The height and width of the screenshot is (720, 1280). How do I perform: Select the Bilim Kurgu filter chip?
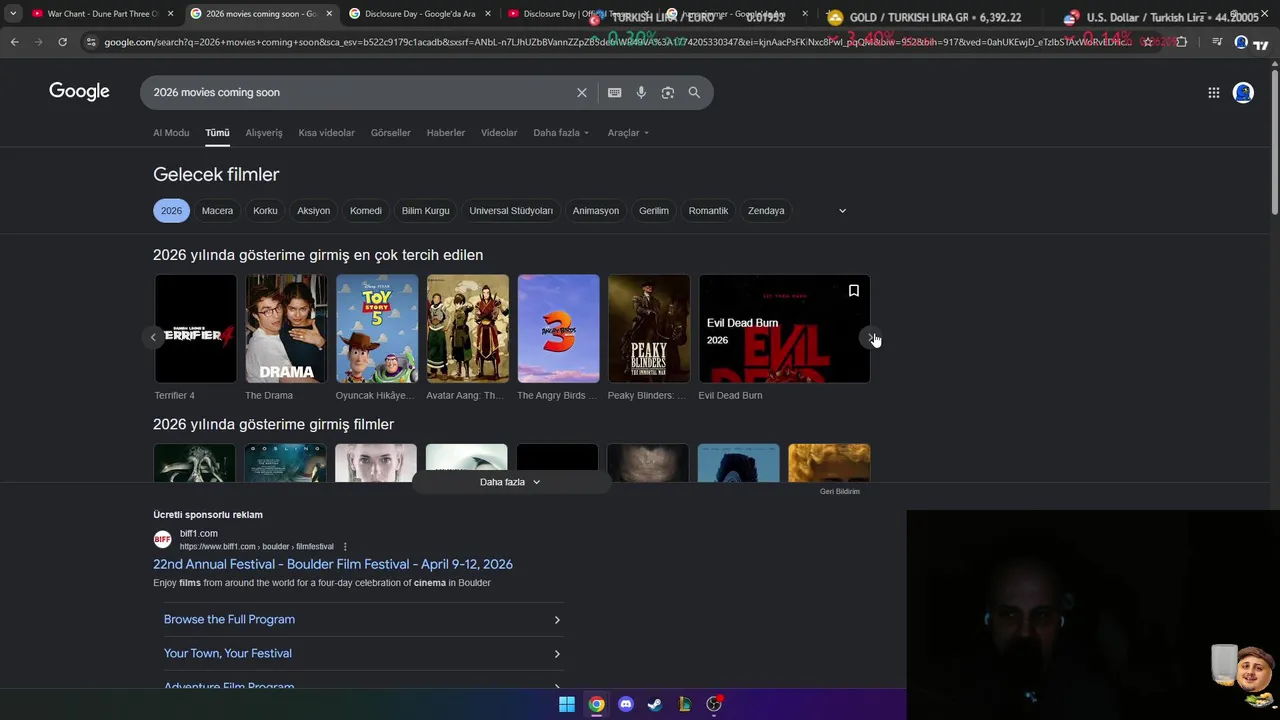(x=425, y=211)
